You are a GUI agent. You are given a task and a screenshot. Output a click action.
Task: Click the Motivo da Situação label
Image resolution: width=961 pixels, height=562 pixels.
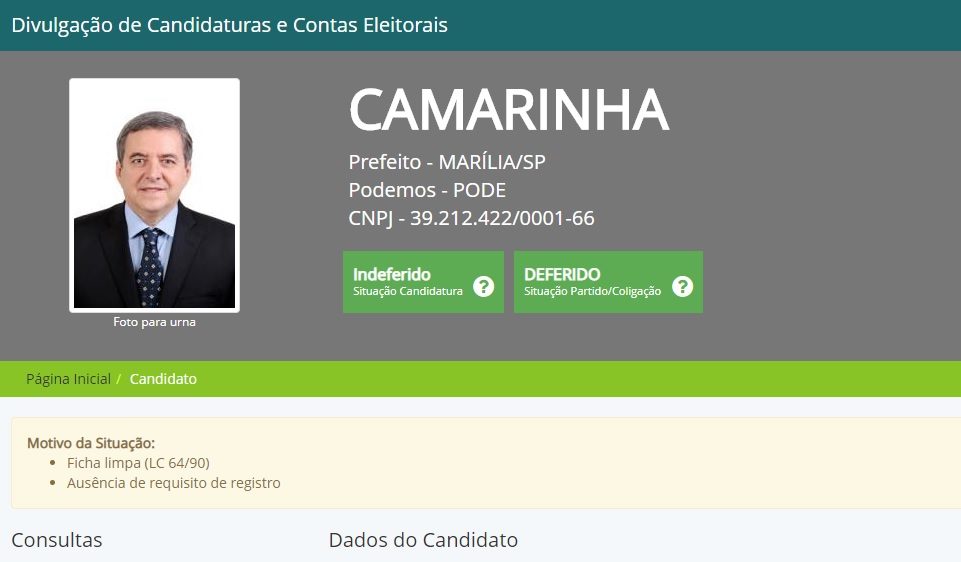click(x=91, y=443)
